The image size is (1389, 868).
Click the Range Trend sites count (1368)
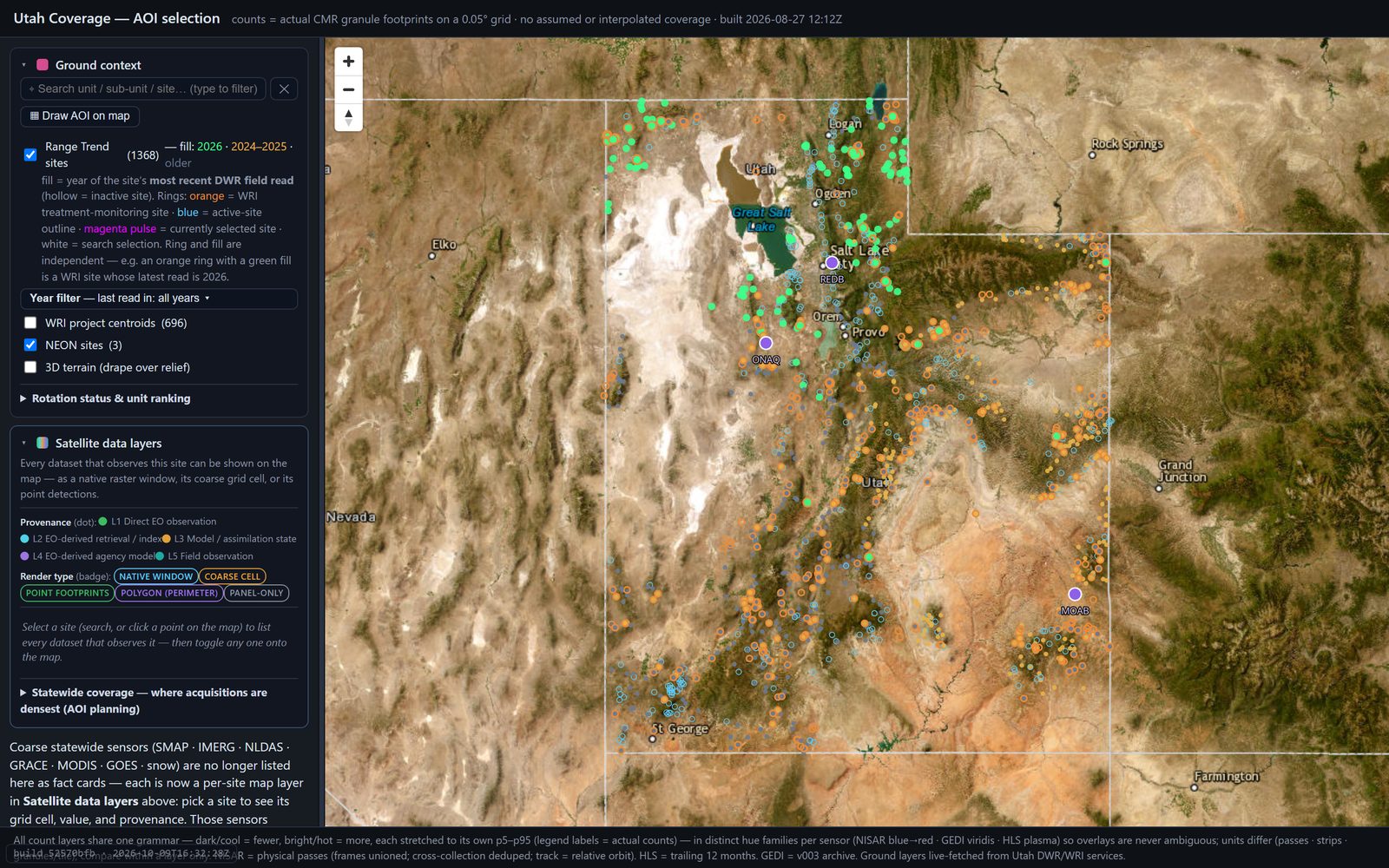point(142,155)
